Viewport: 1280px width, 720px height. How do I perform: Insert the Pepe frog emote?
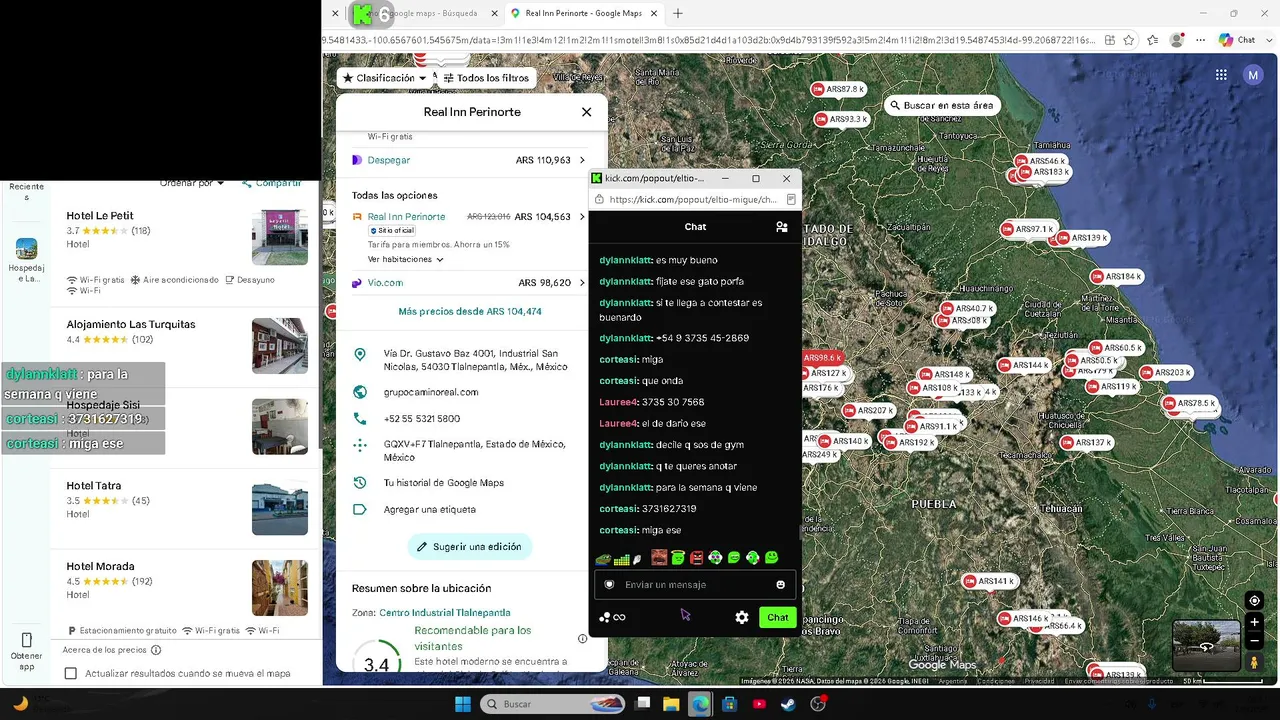click(x=603, y=558)
